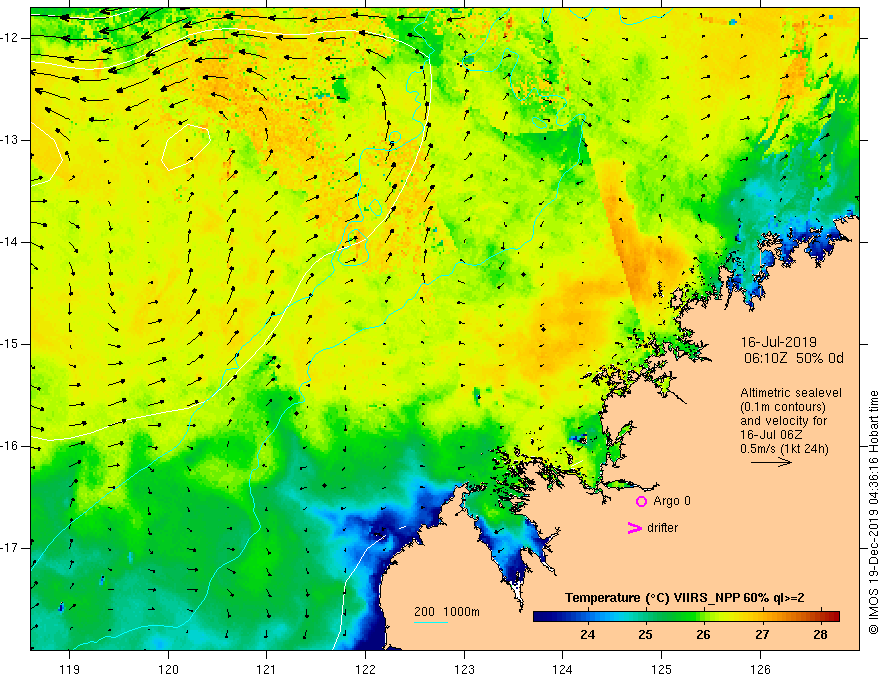Click latitude axis label -16

click(11, 446)
